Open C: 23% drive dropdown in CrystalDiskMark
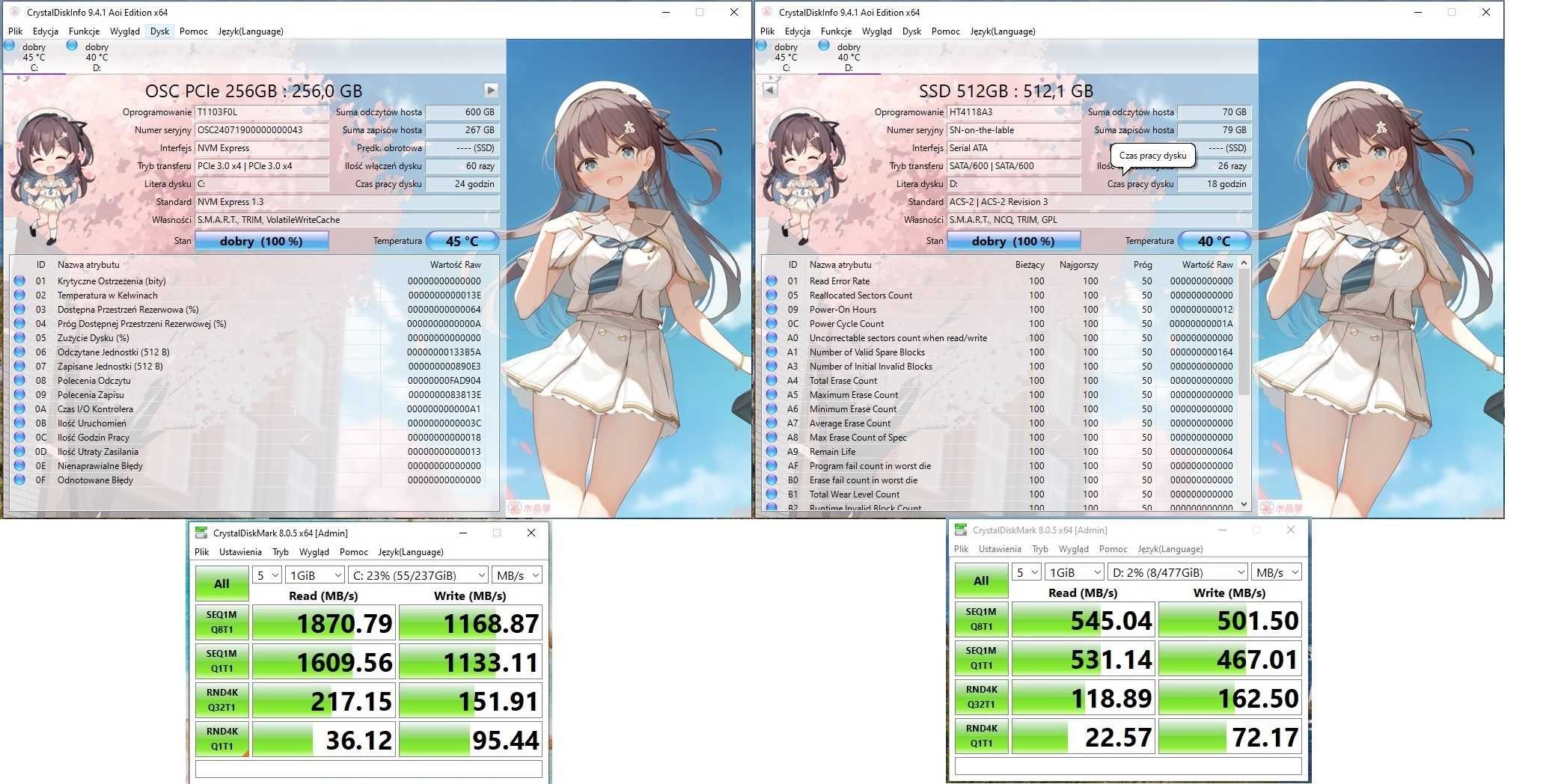1552x784 pixels. click(x=418, y=575)
